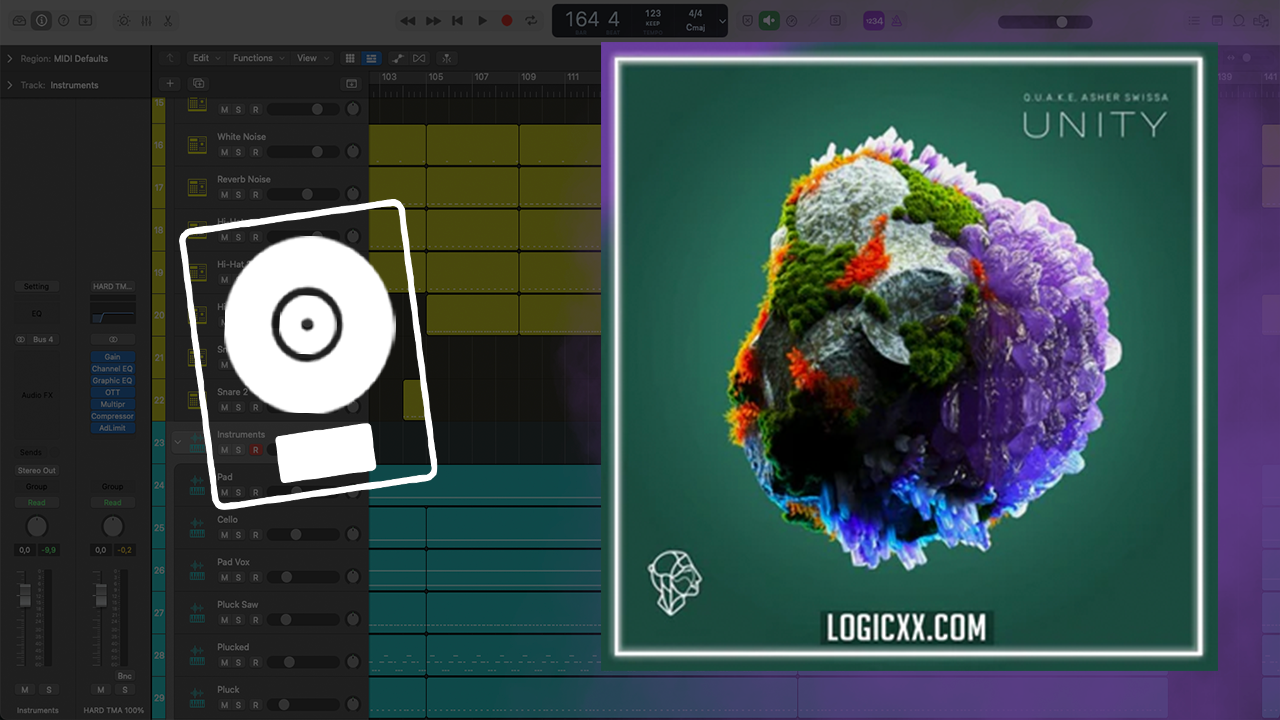Select the Plucked track name
This screenshot has width=1280, height=720.
click(233, 647)
